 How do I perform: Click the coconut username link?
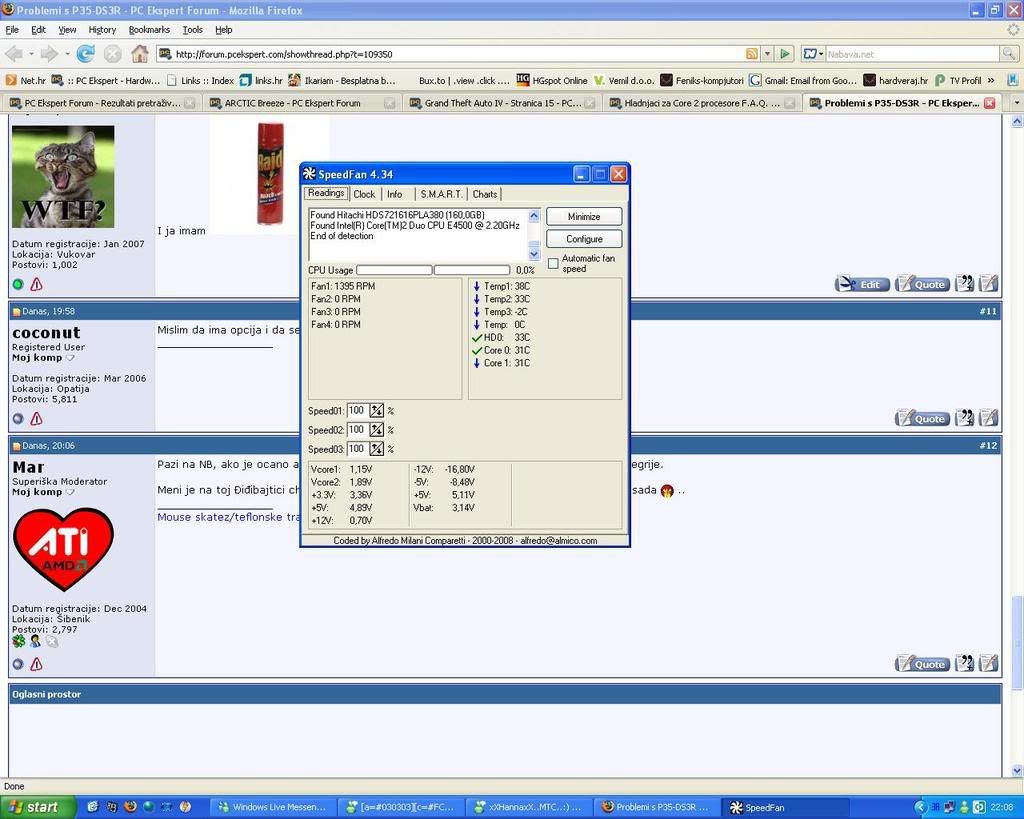click(x=46, y=332)
